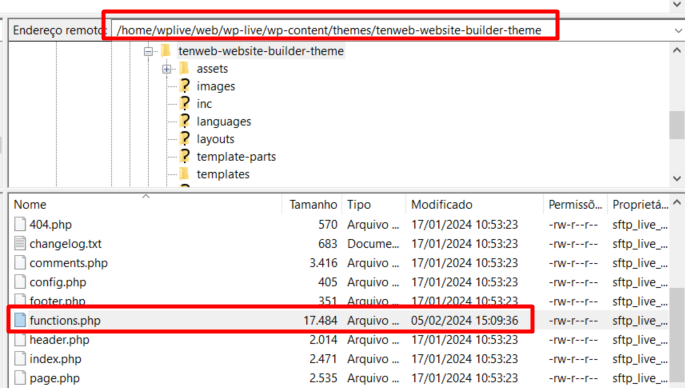The width and height of the screenshot is (685, 388).
Task: Click the unknown-folder icon beside layouts
Action: (x=185, y=139)
